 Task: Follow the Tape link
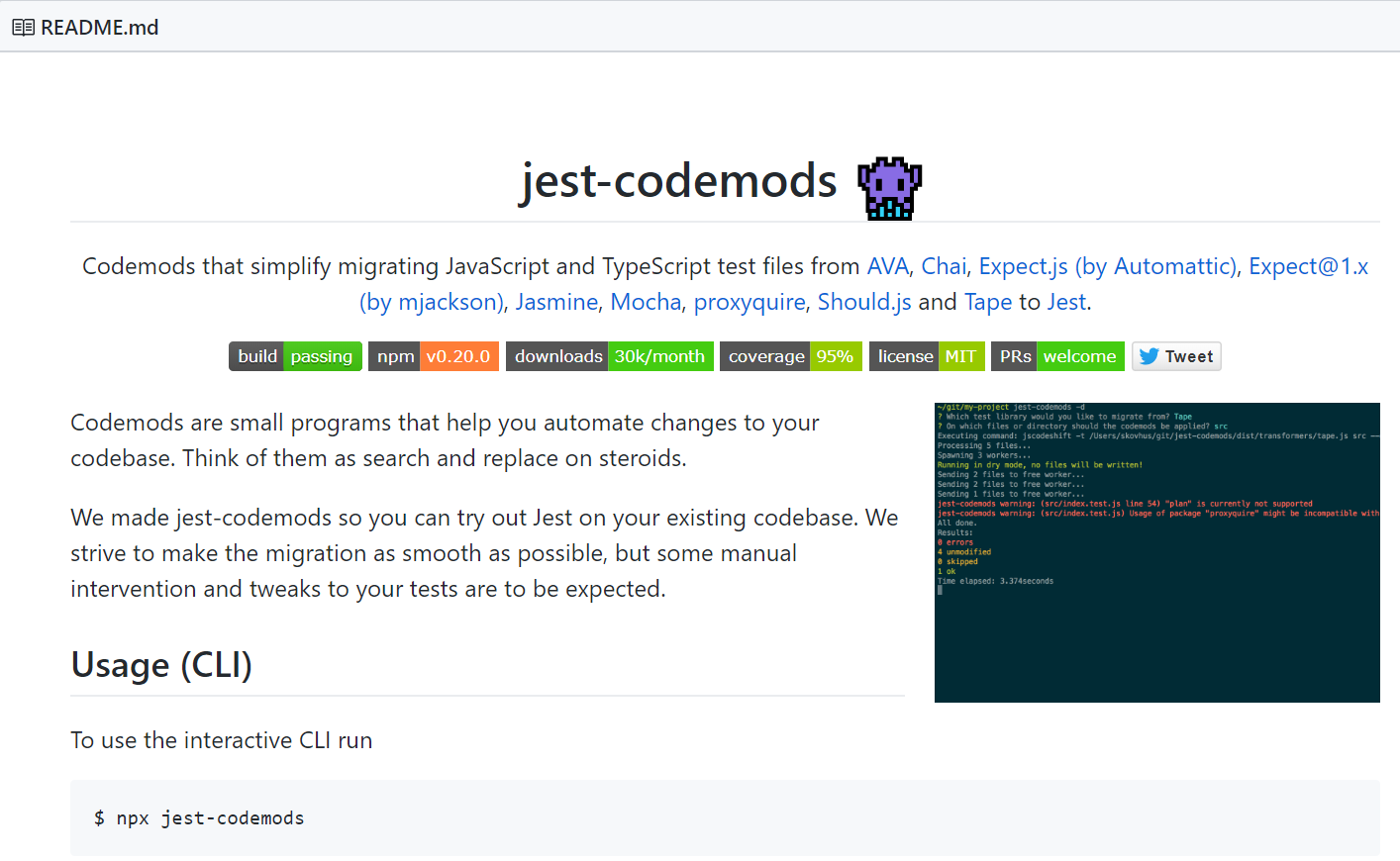988,302
